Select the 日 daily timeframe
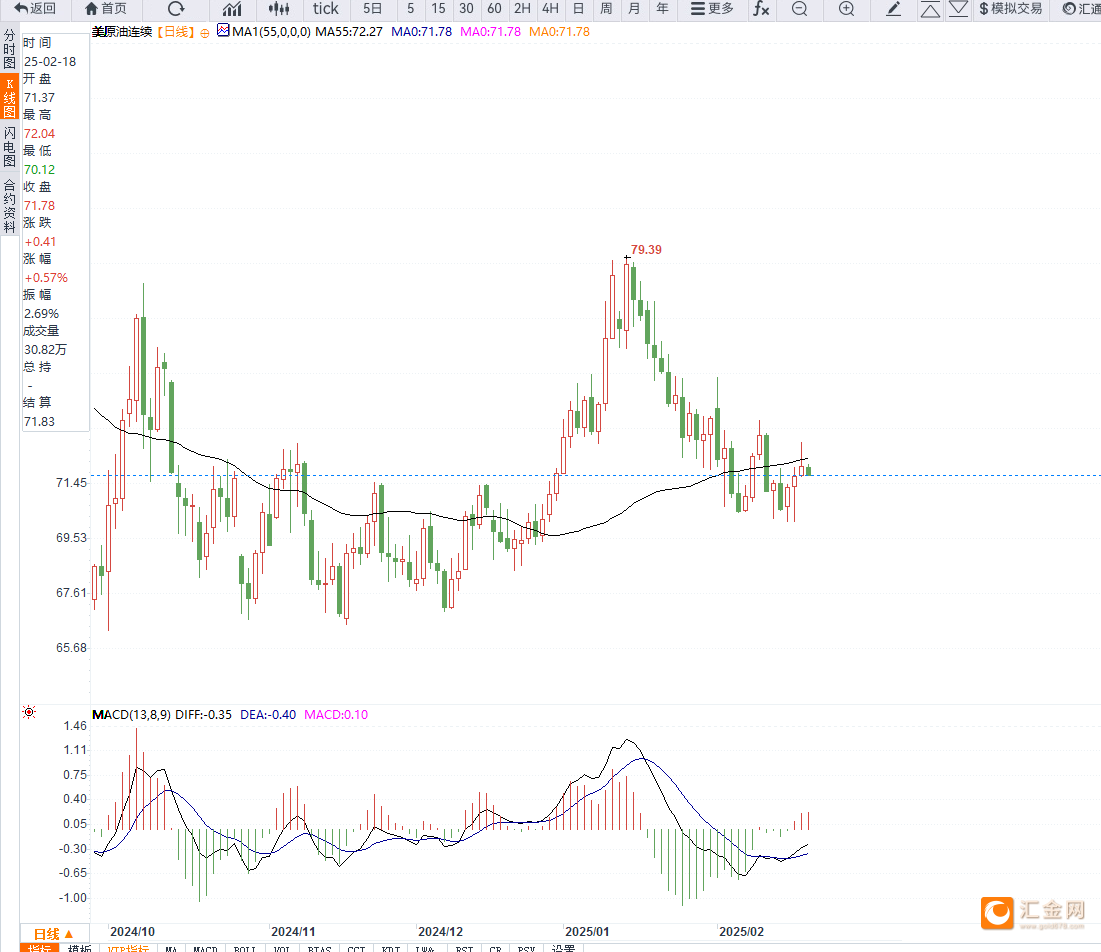The width and height of the screenshot is (1101, 952). pos(579,8)
